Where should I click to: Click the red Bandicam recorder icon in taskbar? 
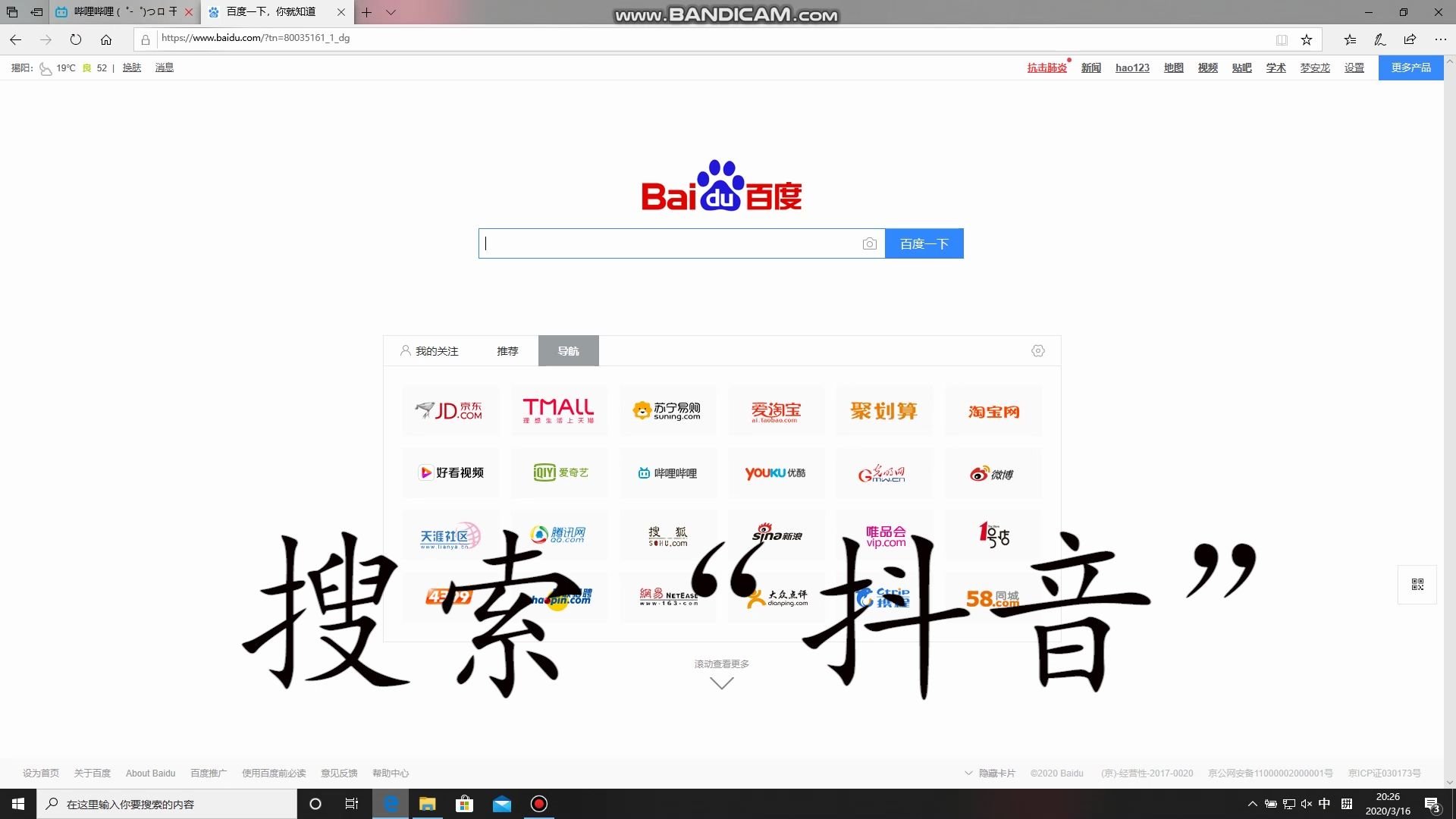click(x=539, y=803)
